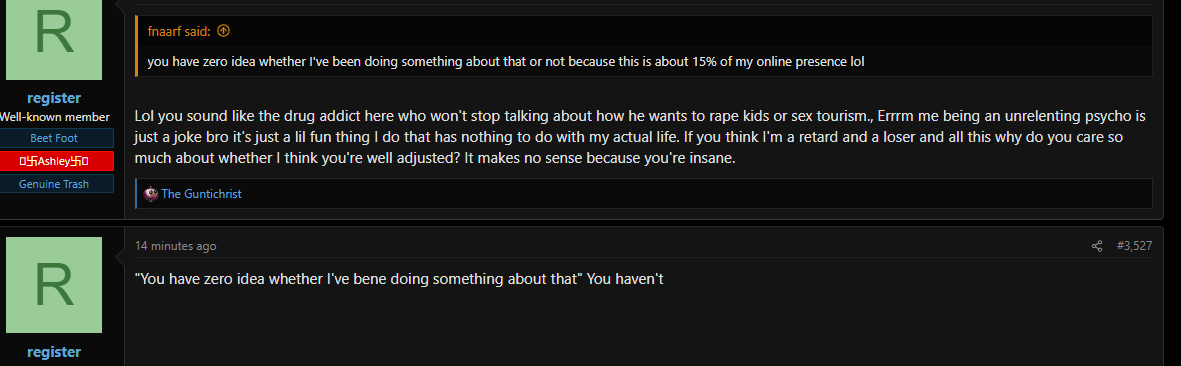Open the upper "register" username profile
1181x366 pixels.
(x=54, y=98)
